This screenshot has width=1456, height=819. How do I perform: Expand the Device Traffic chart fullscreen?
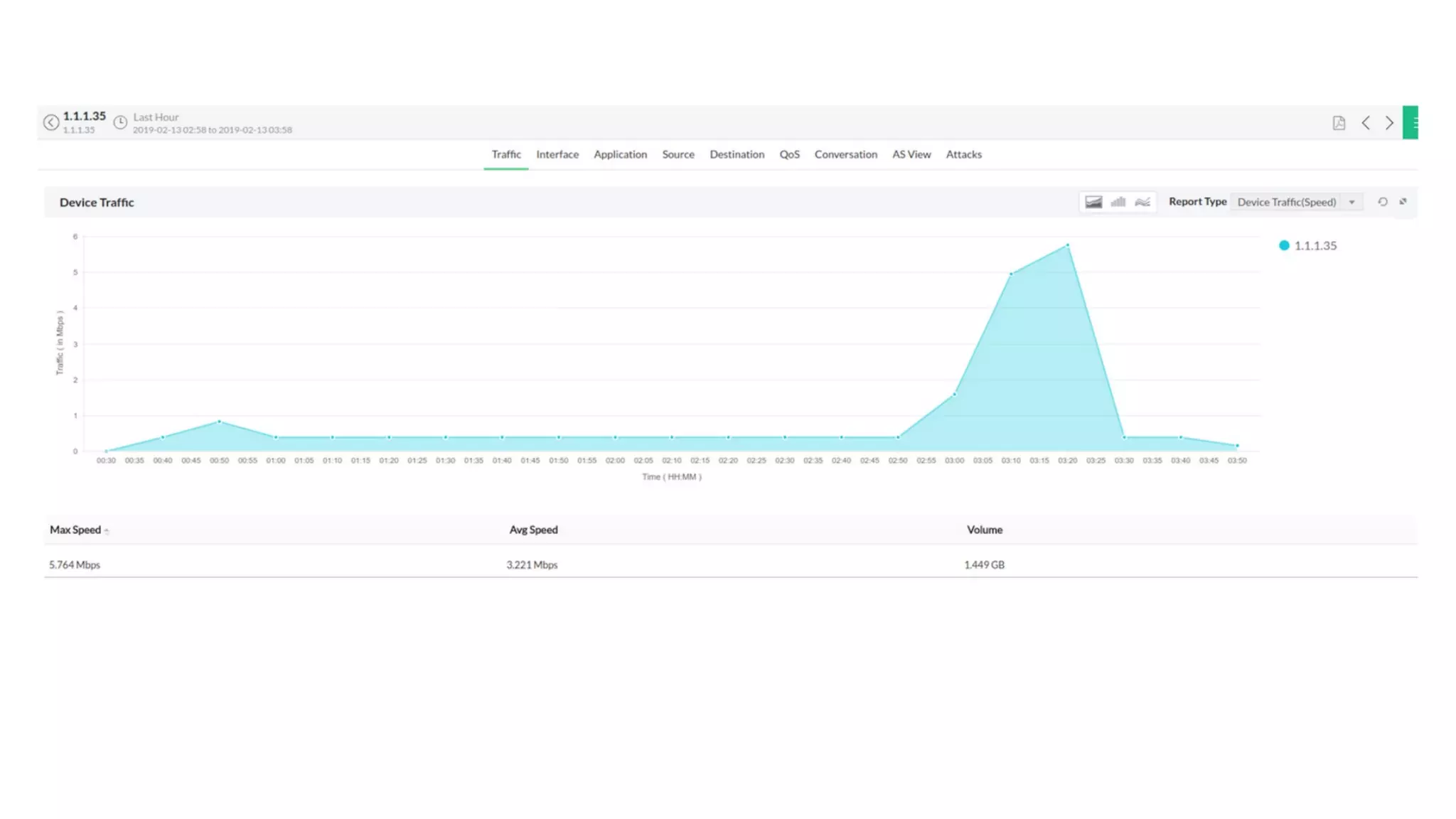pos(1403,201)
